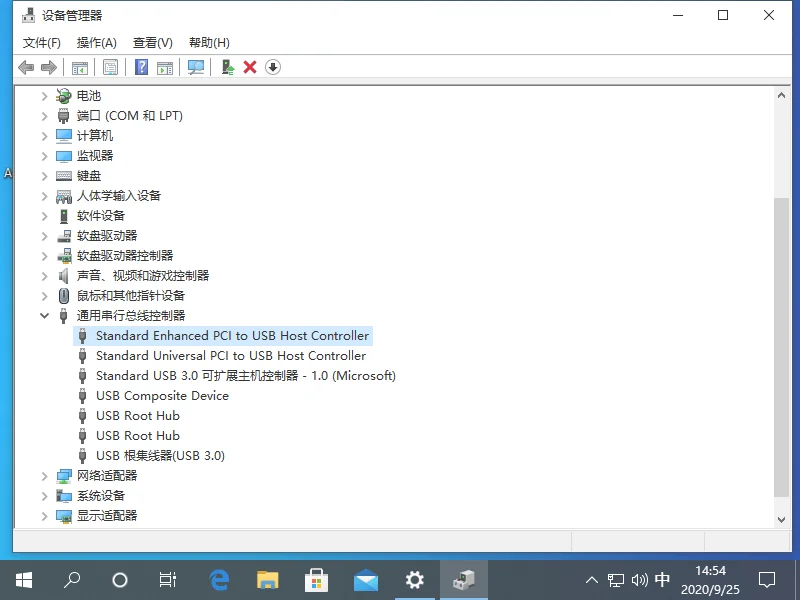The image size is (800, 600).
Task: Open the volume control tray icon
Action: pos(639,580)
